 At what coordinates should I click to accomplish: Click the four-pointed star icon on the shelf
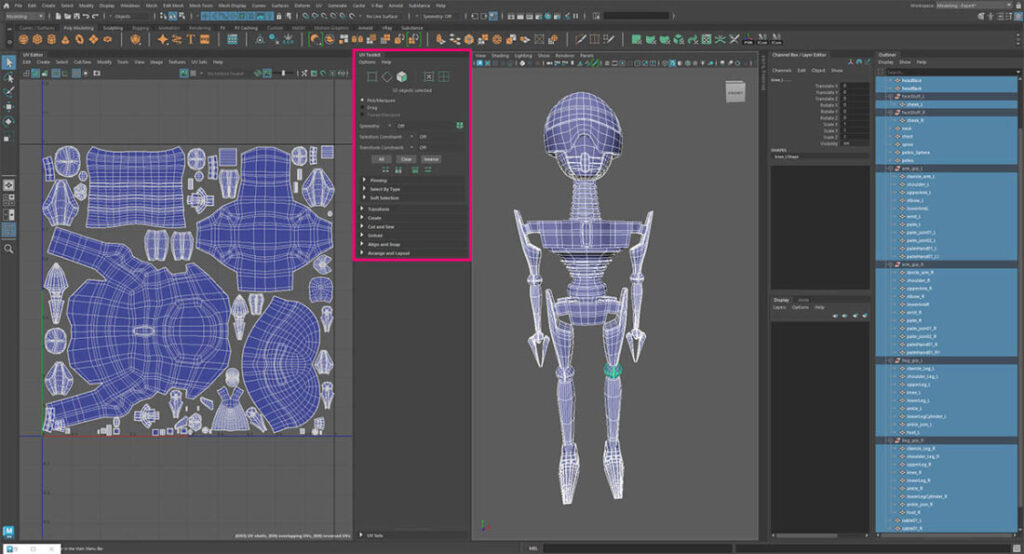(163, 40)
